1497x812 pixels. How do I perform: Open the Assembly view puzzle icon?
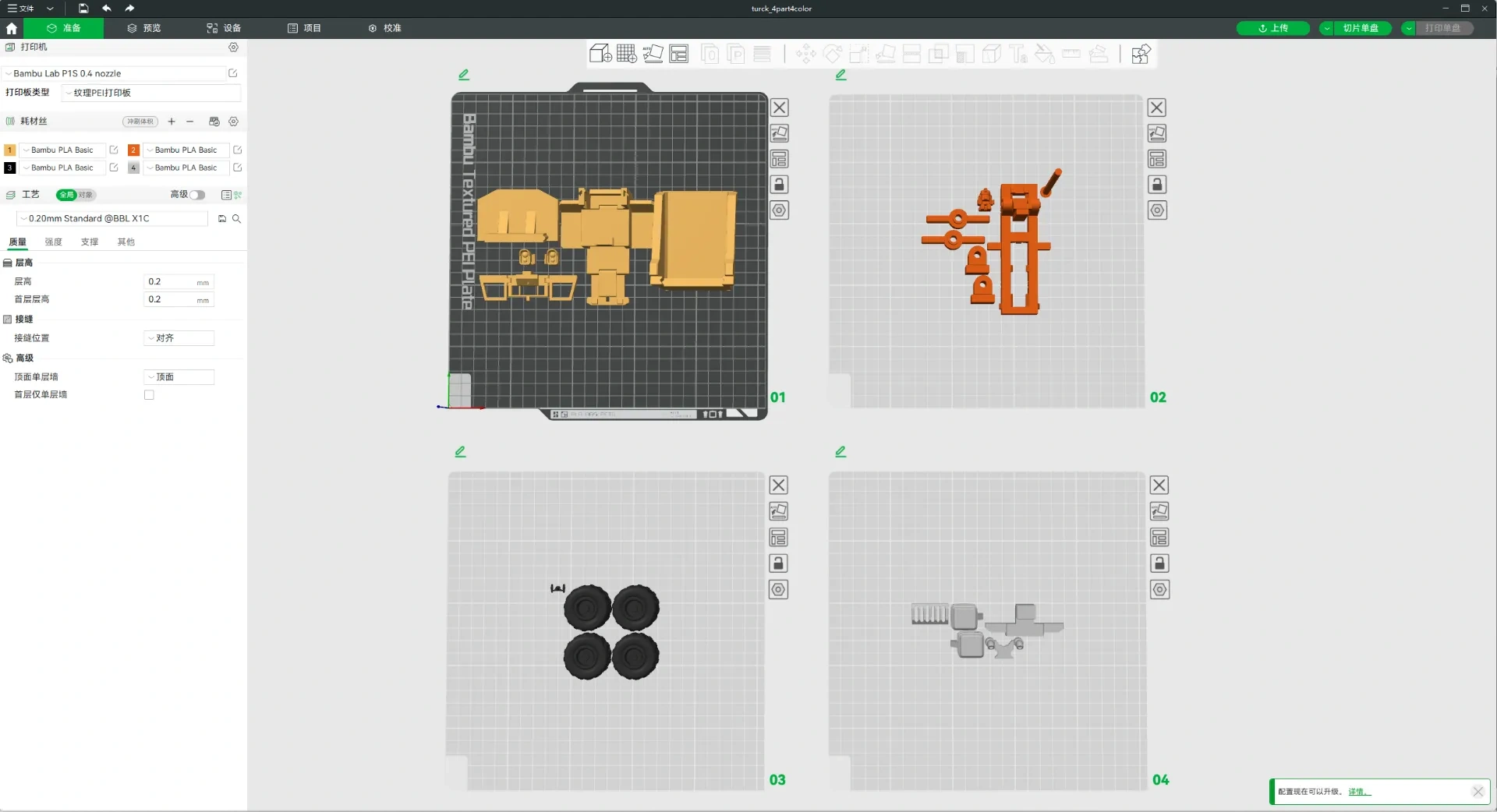click(1141, 54)
